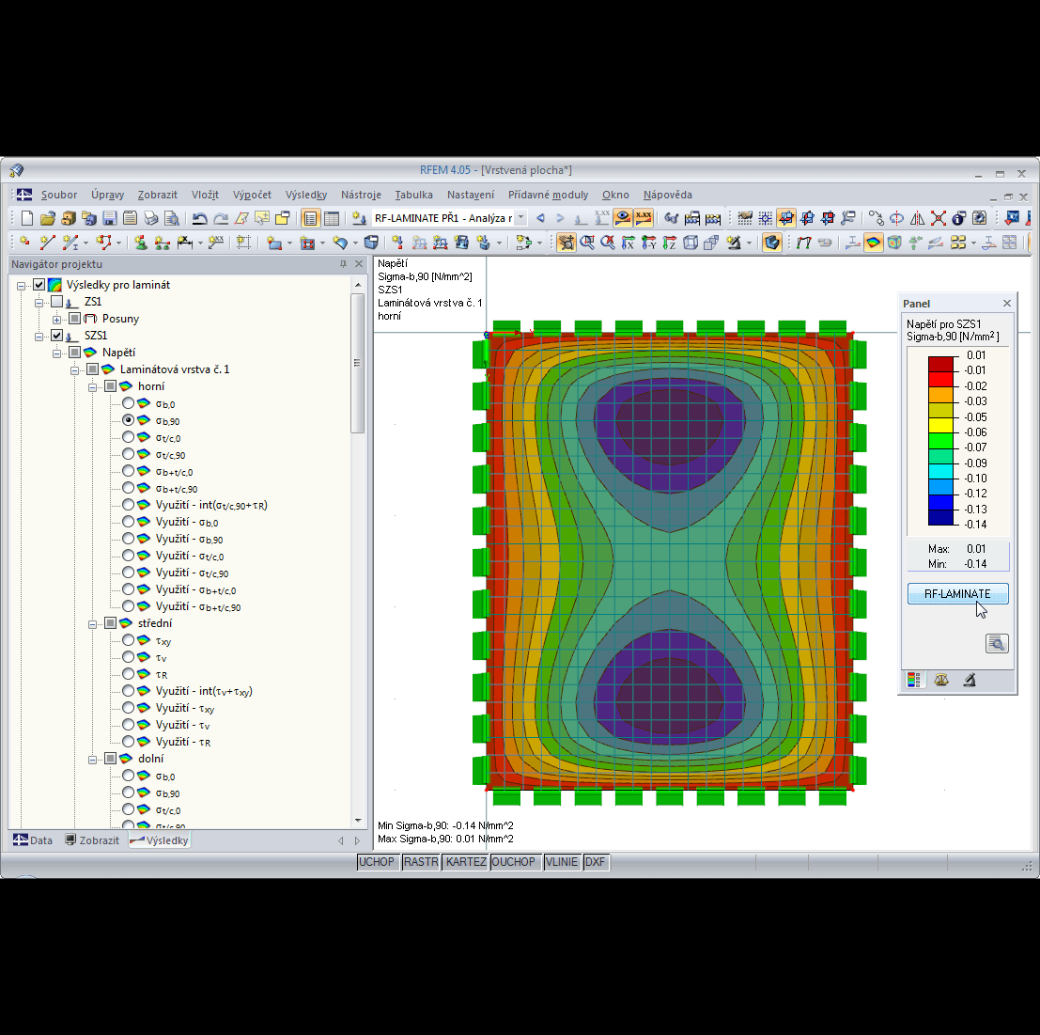Uncheck the SZS1 checkbox

[x=57, y=336]
